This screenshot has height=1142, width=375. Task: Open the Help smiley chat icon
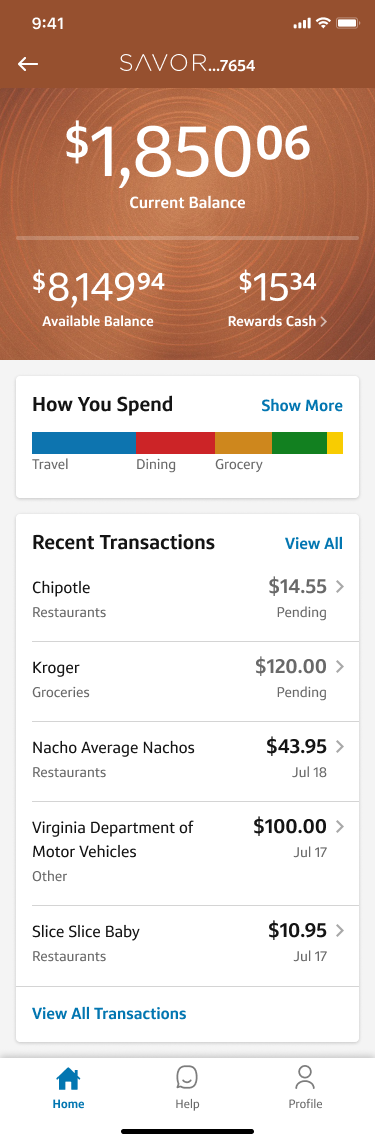click(187, 1077)
